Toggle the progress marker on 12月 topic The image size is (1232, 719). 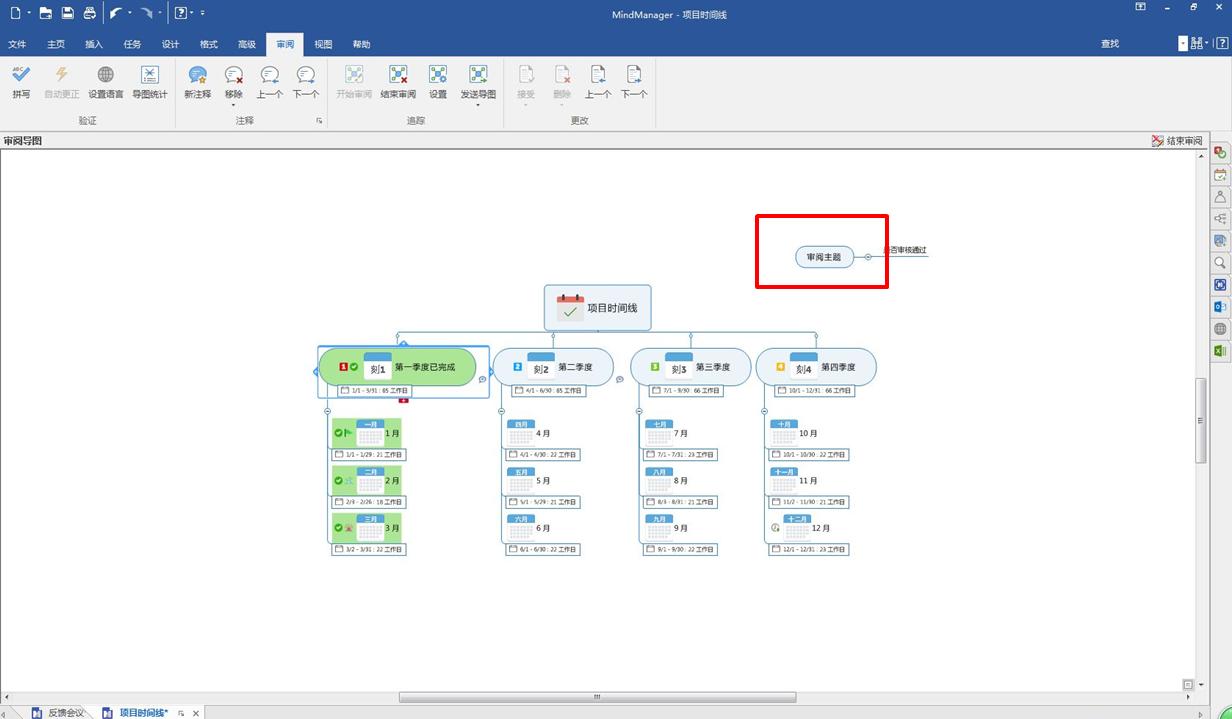pyautogui.click(x=775, y=528)
